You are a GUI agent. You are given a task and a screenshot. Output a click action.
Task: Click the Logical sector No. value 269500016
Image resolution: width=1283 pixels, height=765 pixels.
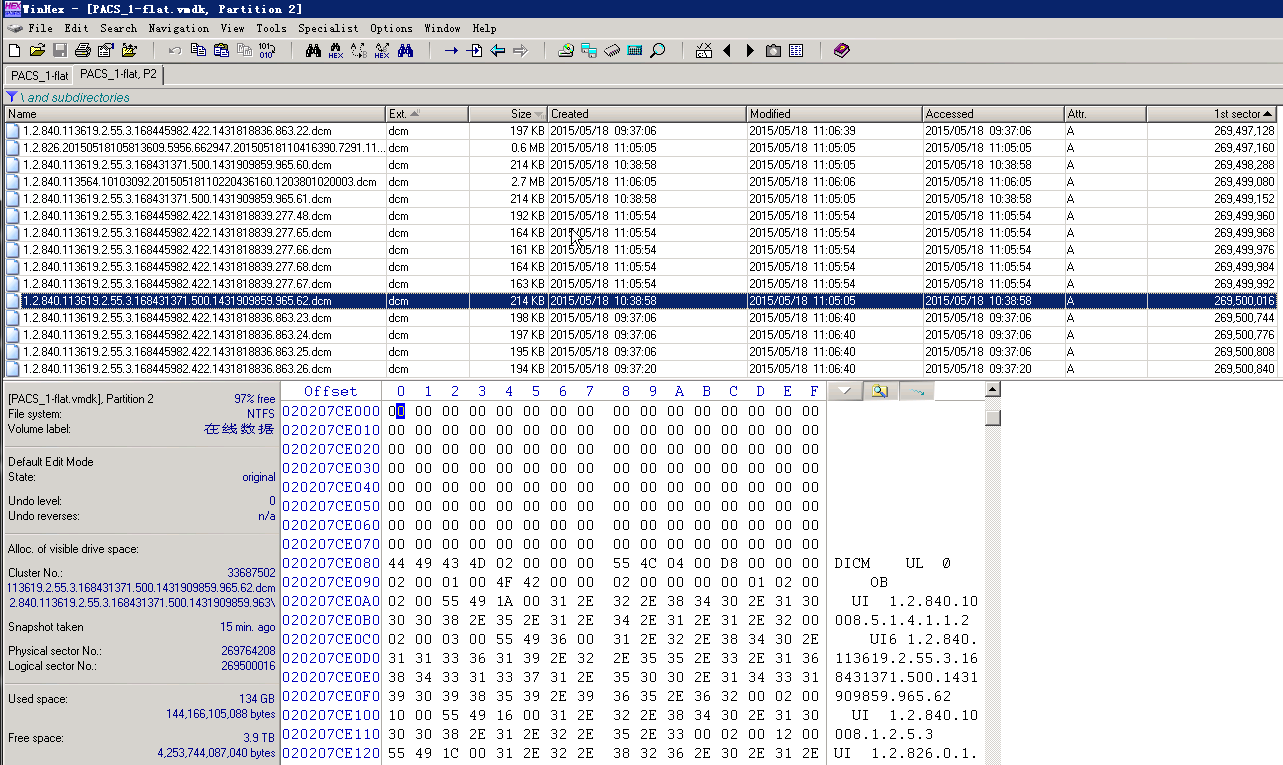248,666
